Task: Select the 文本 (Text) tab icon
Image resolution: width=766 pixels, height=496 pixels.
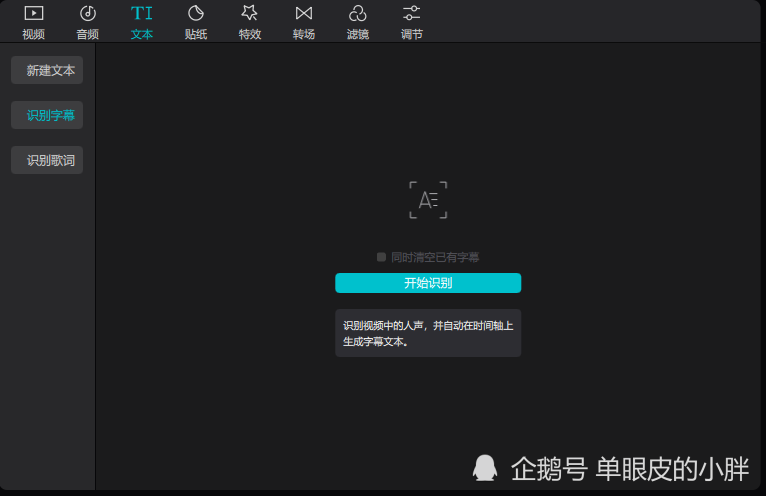Action: coord(142,14)
